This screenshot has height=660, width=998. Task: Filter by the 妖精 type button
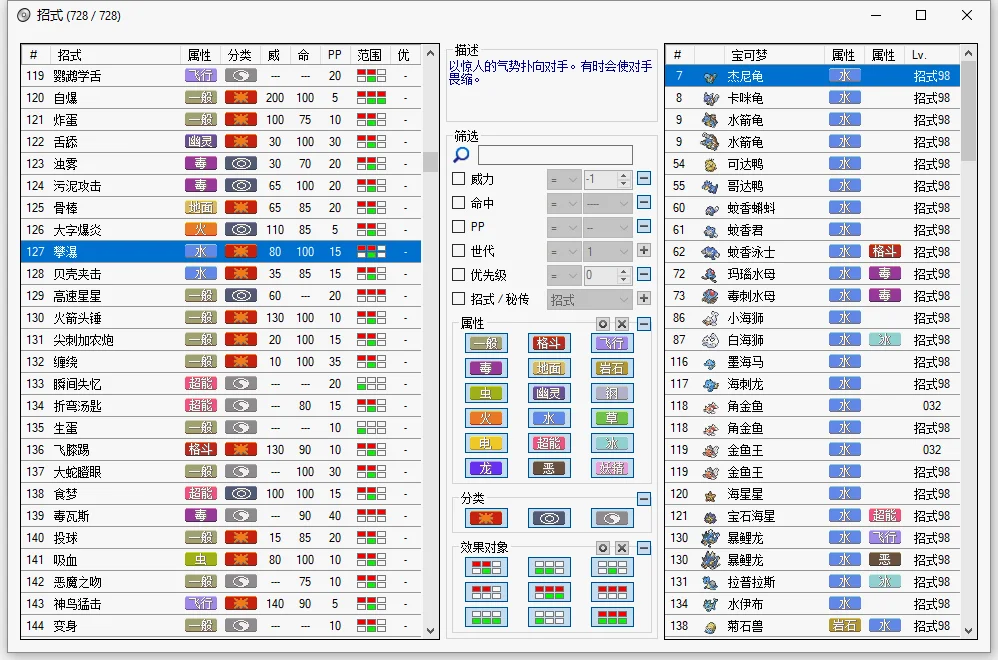pyautogui.click(x=612, y=468)
